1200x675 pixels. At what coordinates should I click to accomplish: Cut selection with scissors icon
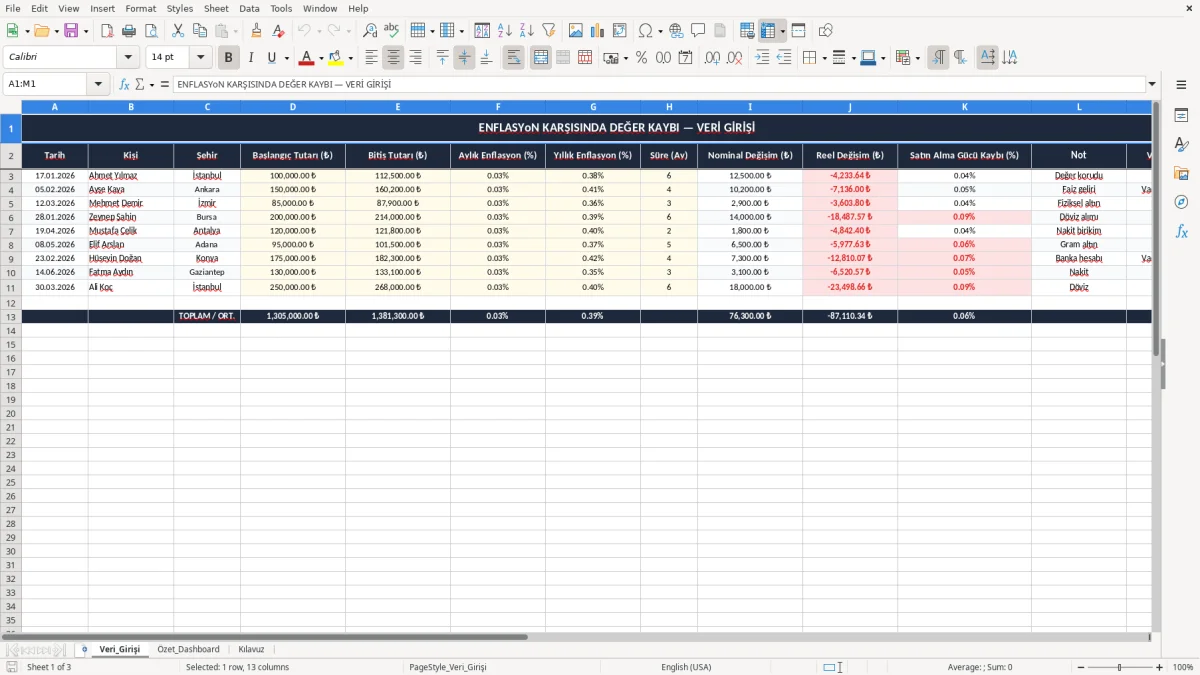point(178,31)
